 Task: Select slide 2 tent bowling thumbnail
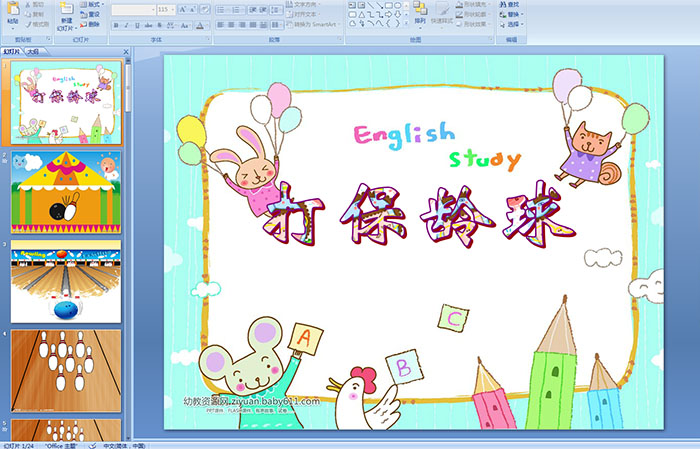click(66, 192)
